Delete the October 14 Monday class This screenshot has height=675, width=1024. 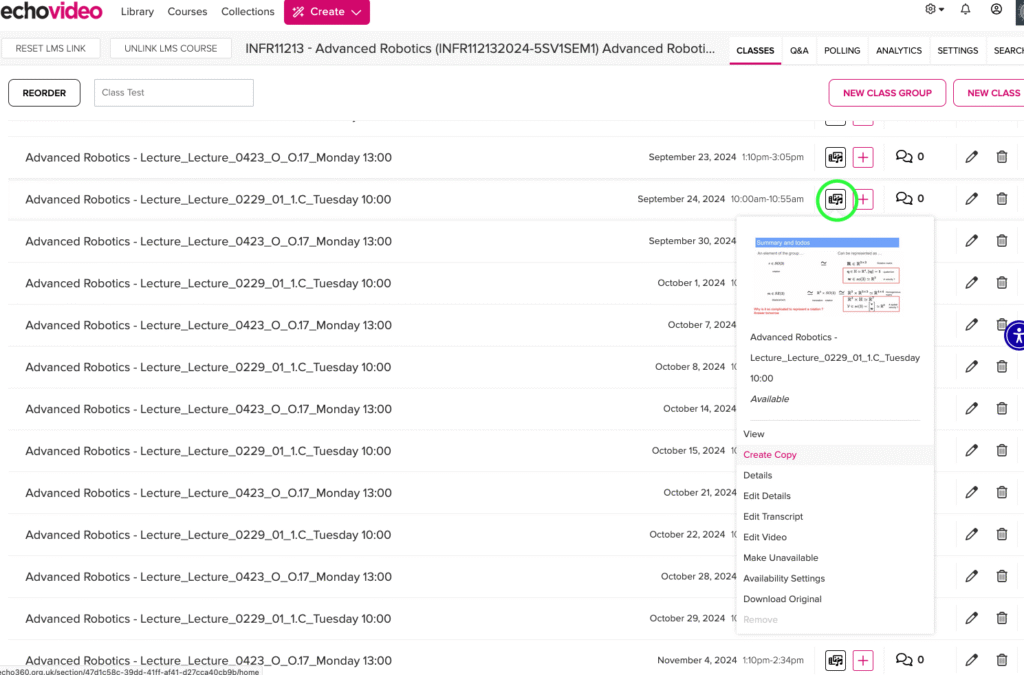[x=1001, y=408]
